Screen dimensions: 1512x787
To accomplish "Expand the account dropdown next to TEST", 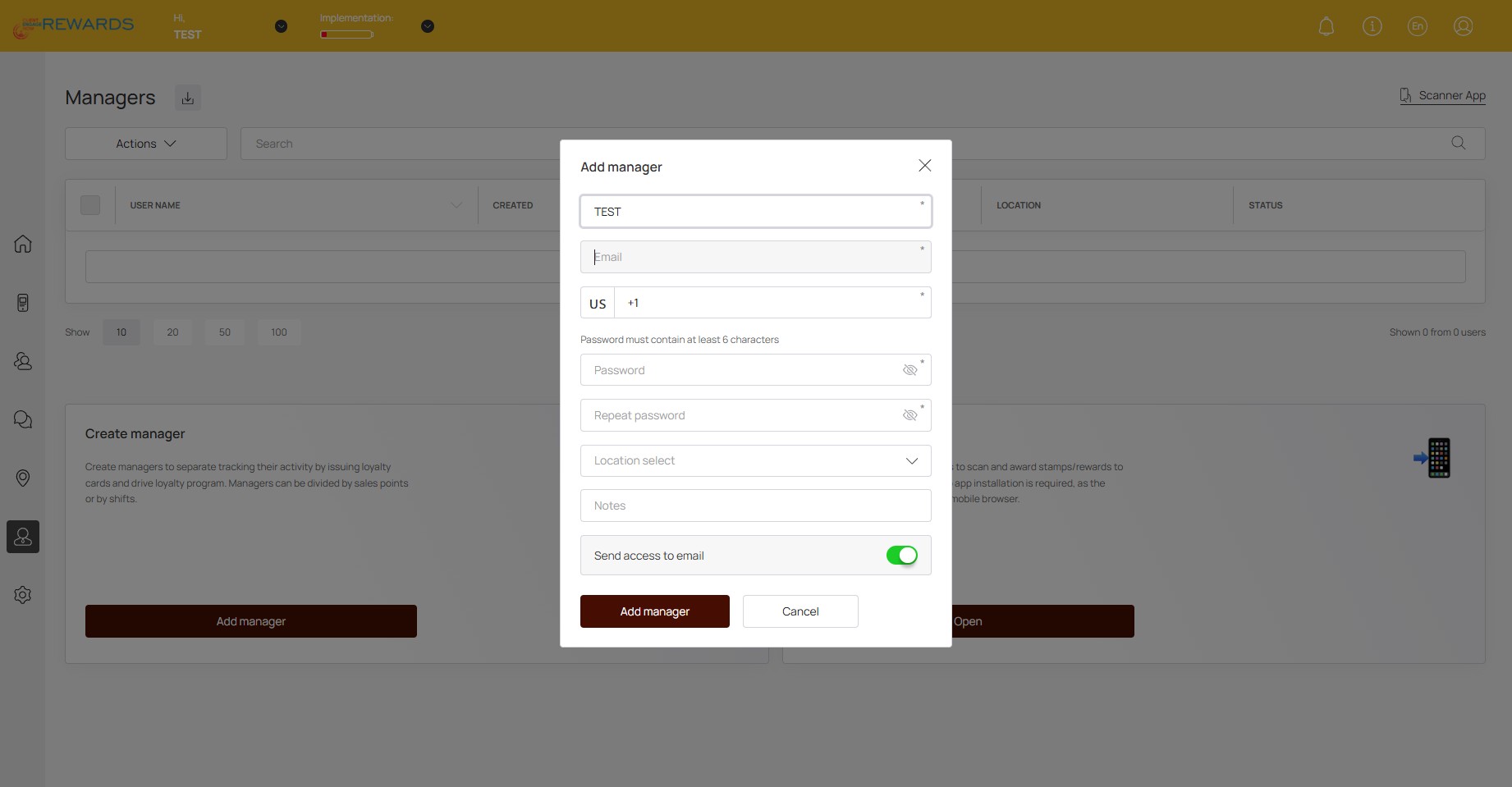I will 281,26.
